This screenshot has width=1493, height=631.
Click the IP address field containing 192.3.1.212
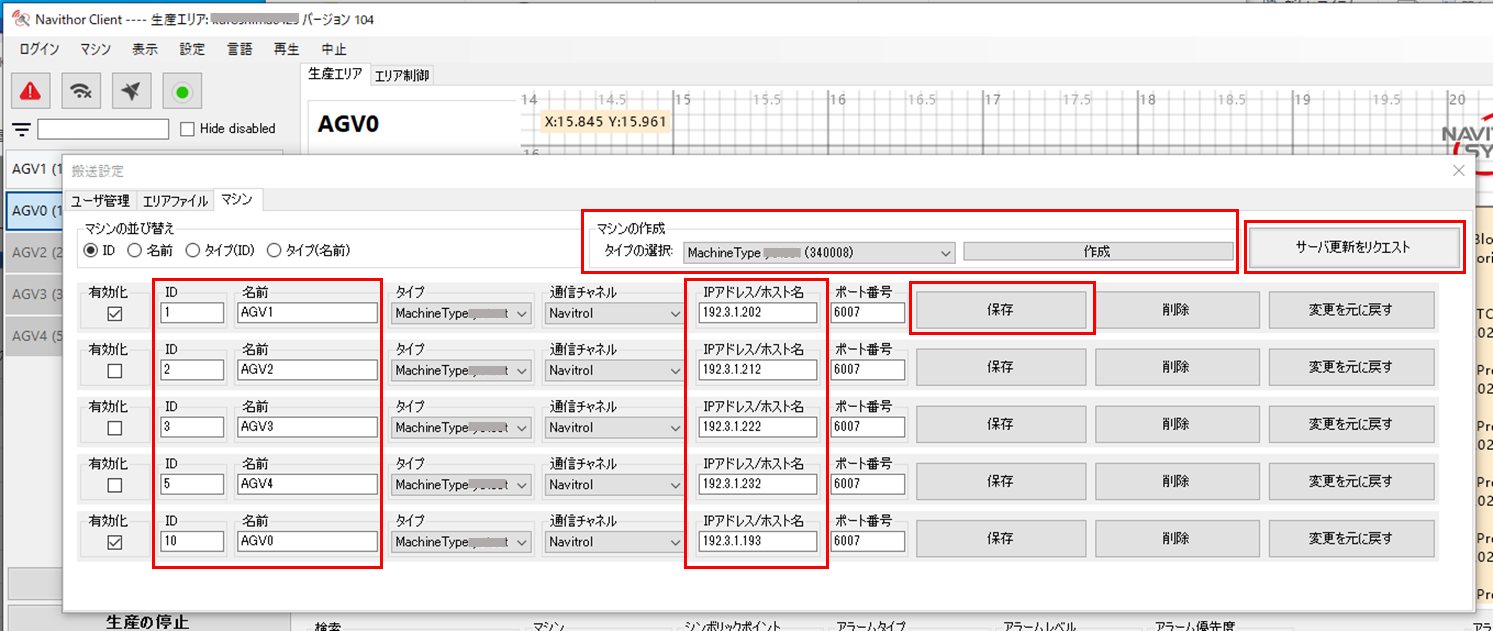[757, 371]
